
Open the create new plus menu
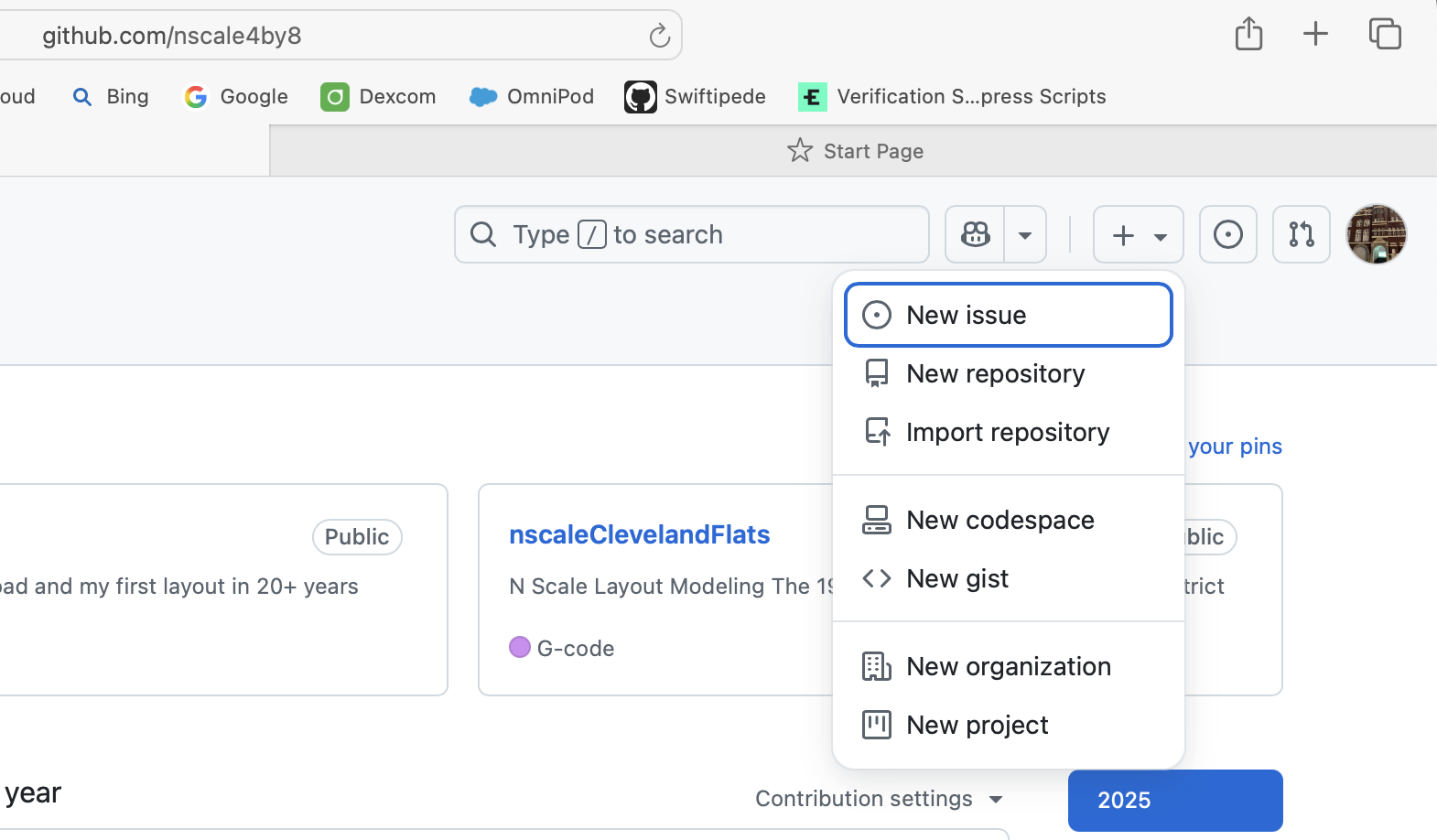pos(1139,234)
